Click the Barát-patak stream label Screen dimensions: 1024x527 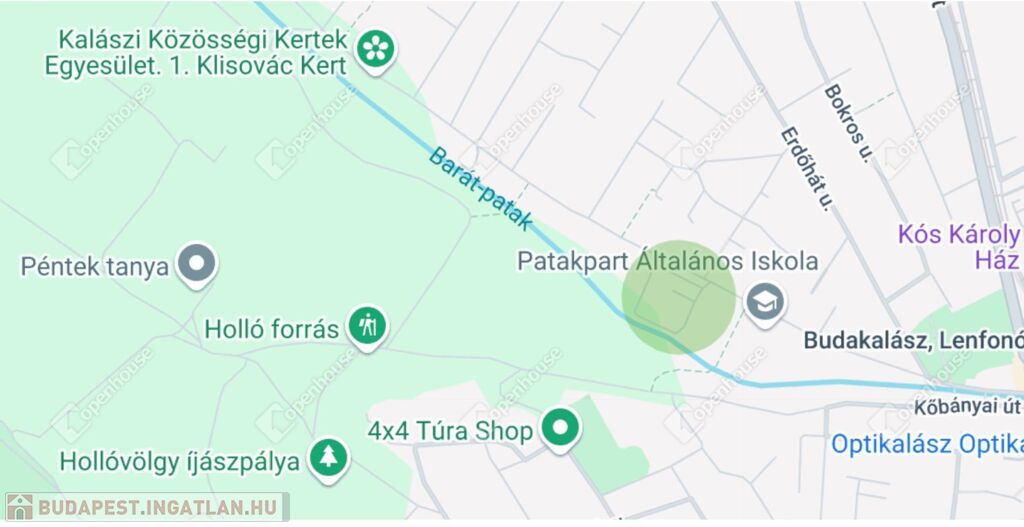[x=481, y=189]
